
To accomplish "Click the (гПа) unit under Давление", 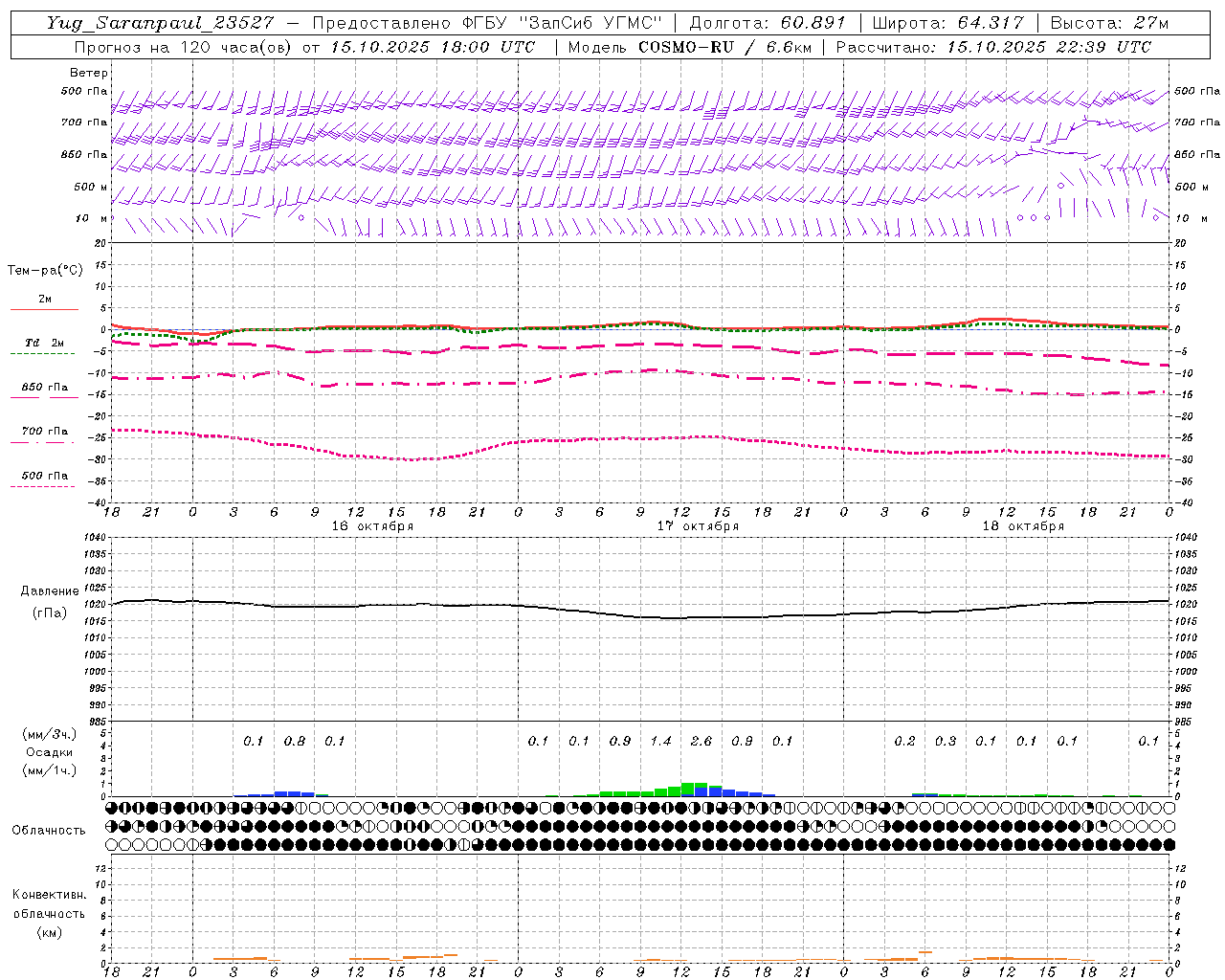I will 49,612.
